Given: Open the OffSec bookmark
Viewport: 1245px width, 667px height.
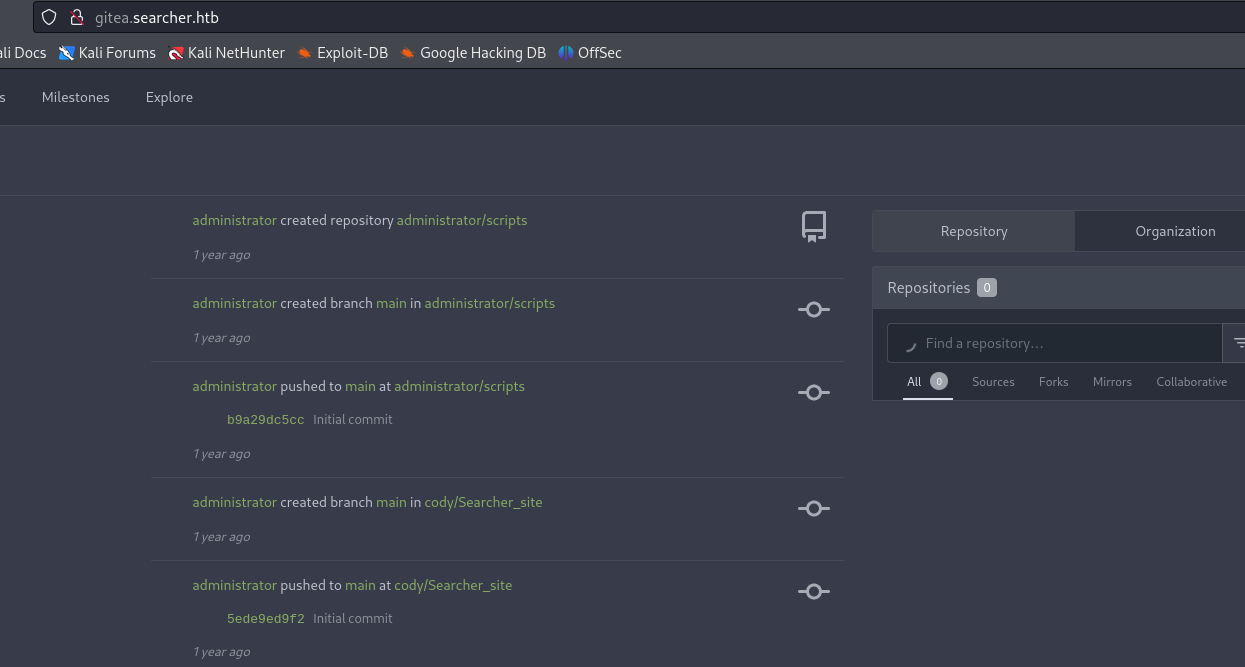Looking at the screenshot, I should tap(590, 53).
